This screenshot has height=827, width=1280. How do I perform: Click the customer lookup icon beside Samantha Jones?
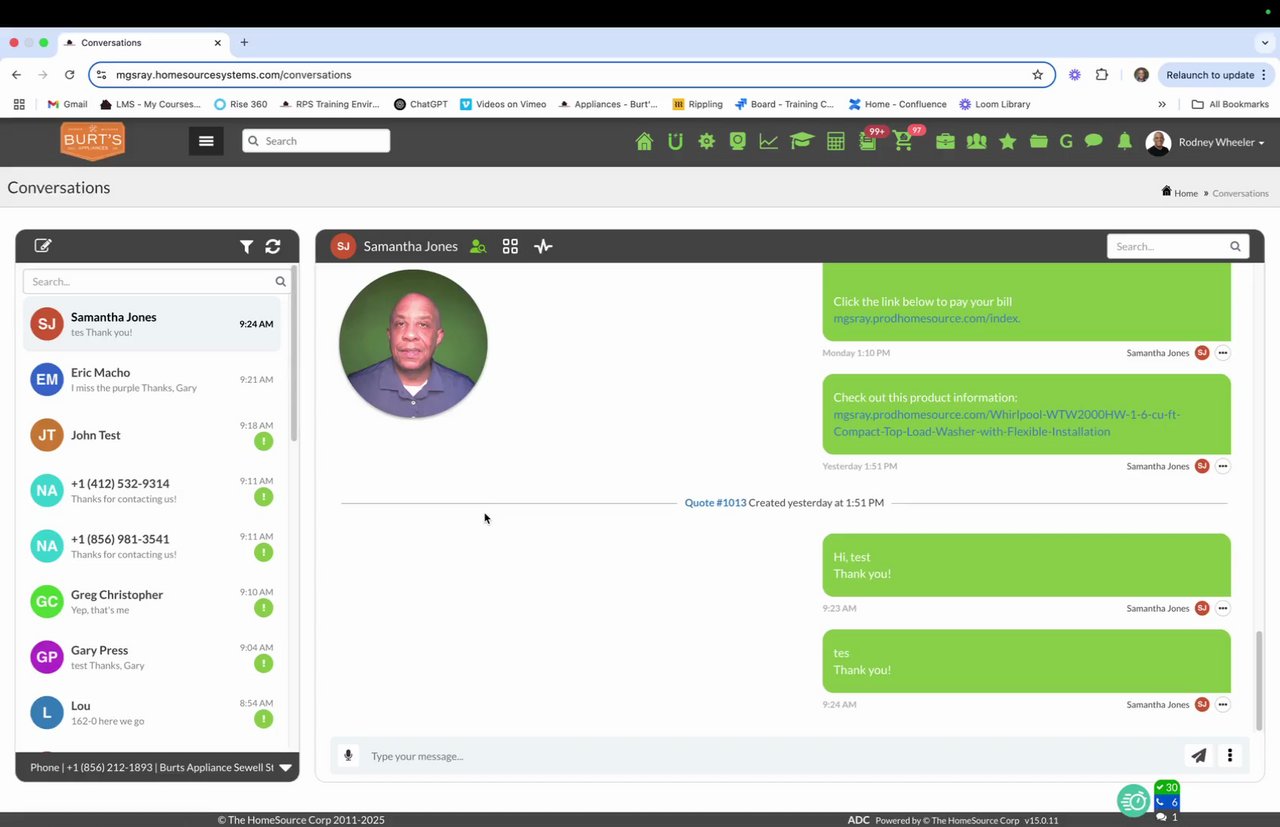478,246
